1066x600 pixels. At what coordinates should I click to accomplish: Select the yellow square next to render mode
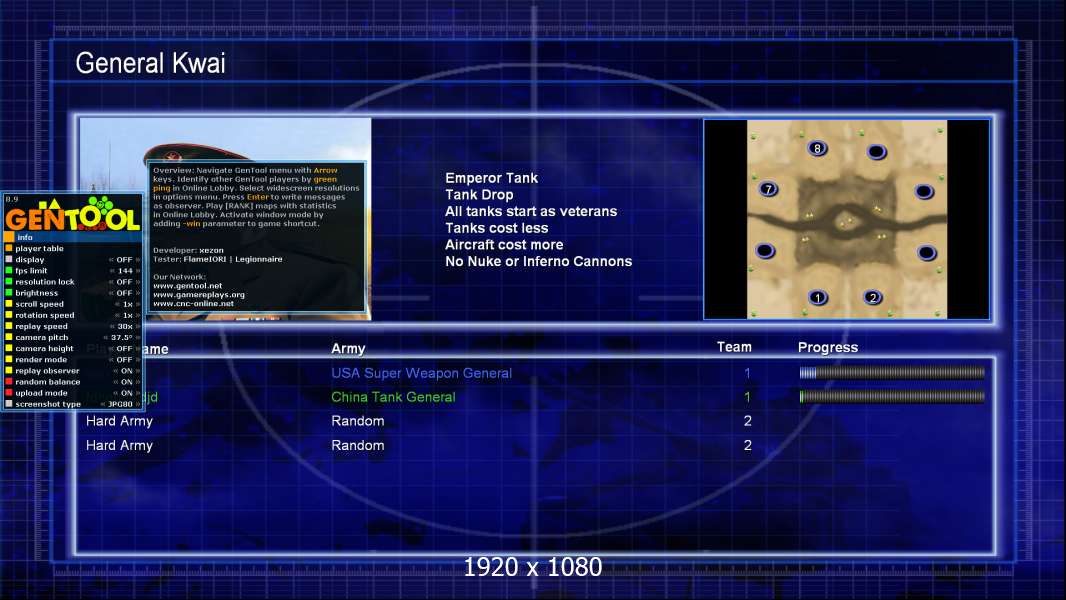(x=9, y=359)
